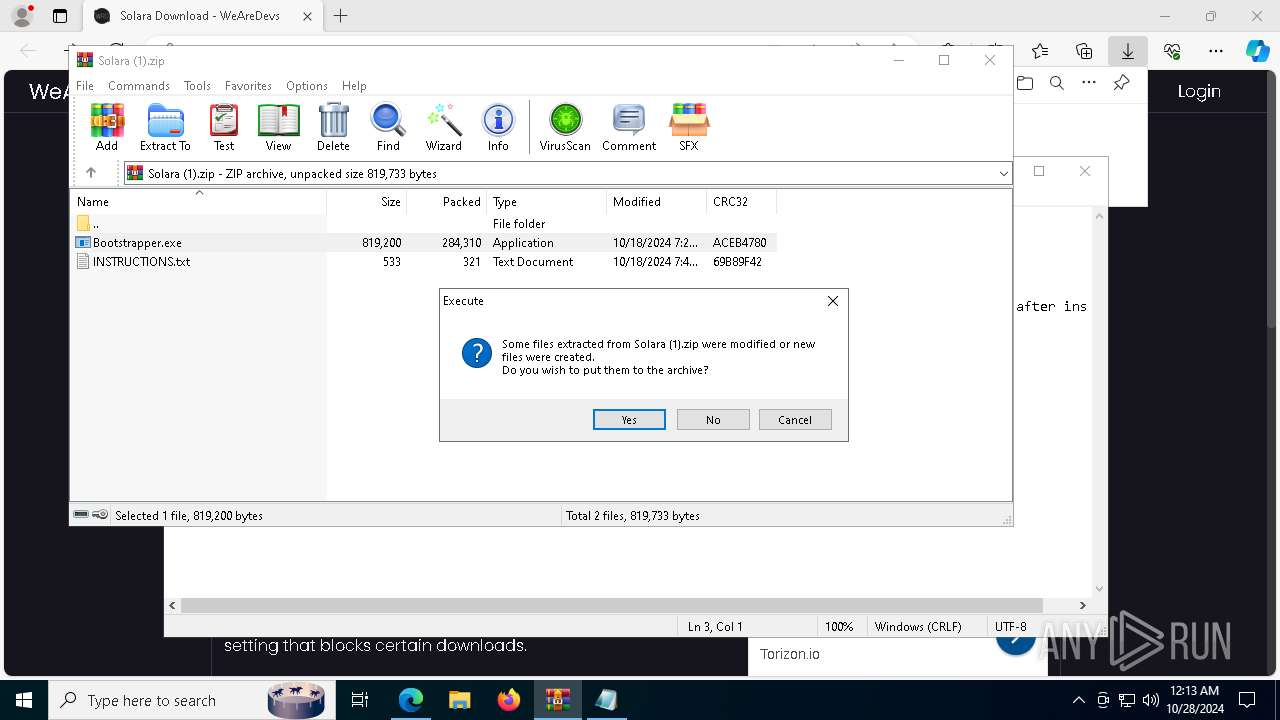The image size is (1280, 720).
Task: Click the Torizon.io ad link
Action: pyautogui.click(x=790, y=654)
